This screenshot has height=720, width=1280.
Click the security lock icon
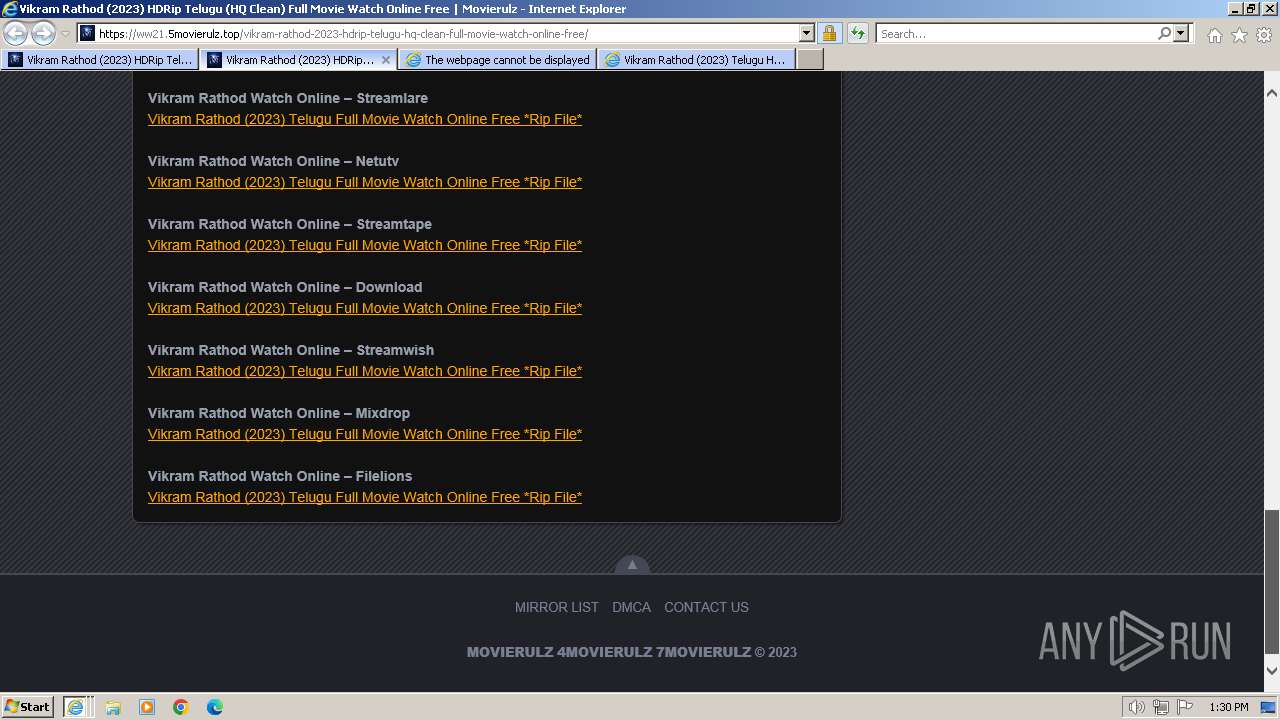[829, 33]
